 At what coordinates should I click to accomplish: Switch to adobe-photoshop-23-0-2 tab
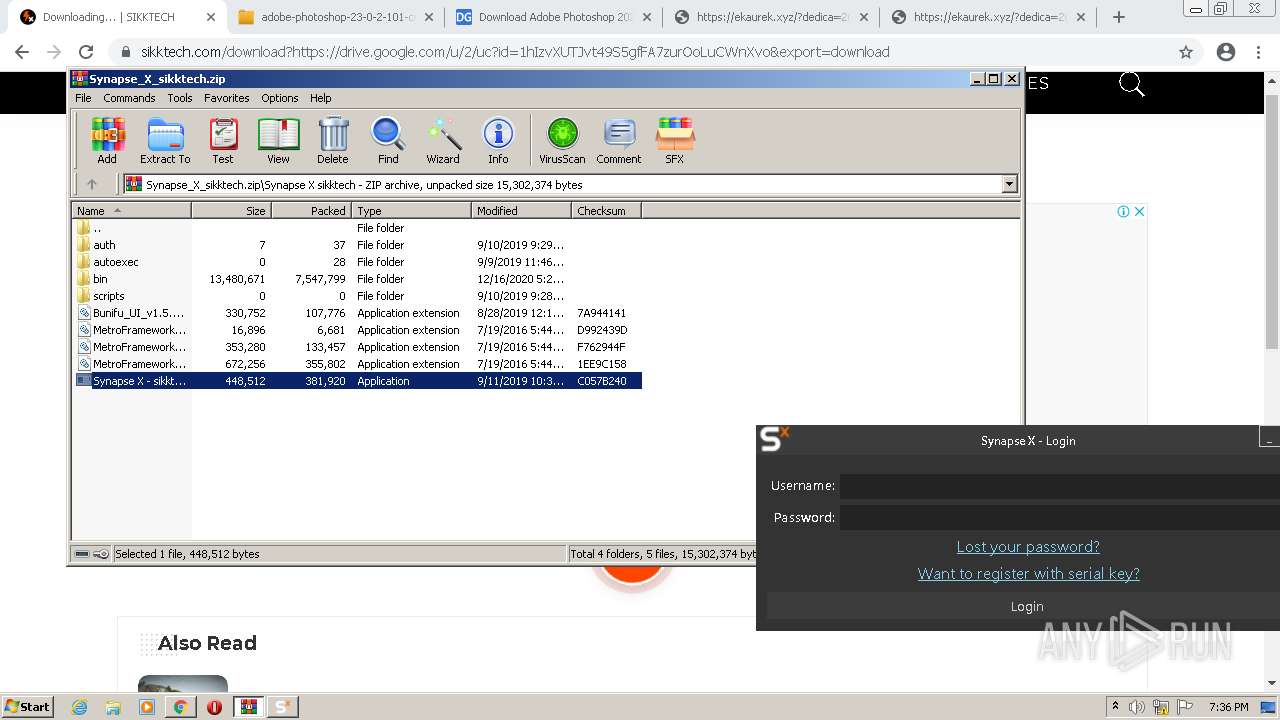[334, 17]
